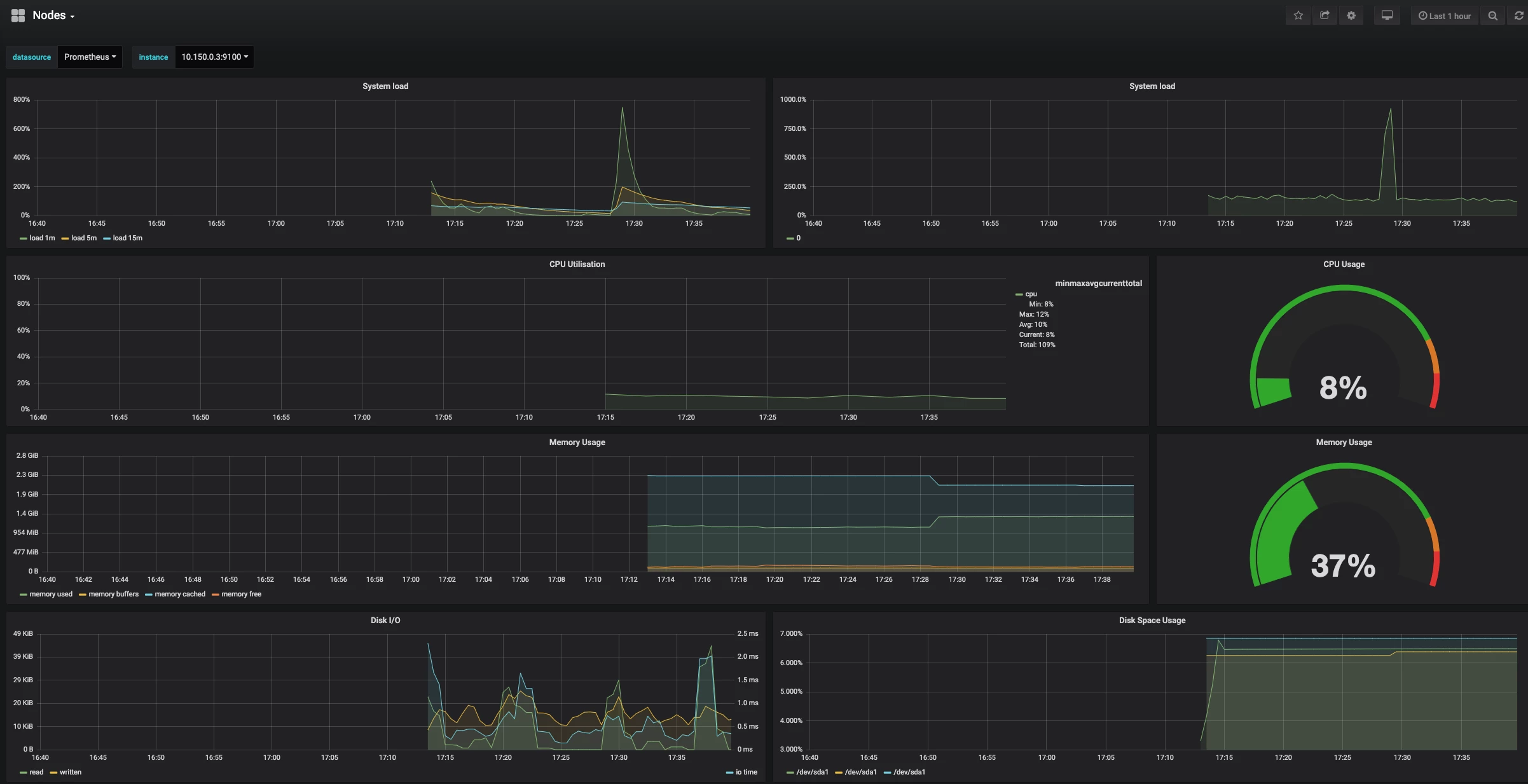The image size is (1528, 784).
Task: Click the Avg: 10% legend value
Action: [x=1033, y=324]
